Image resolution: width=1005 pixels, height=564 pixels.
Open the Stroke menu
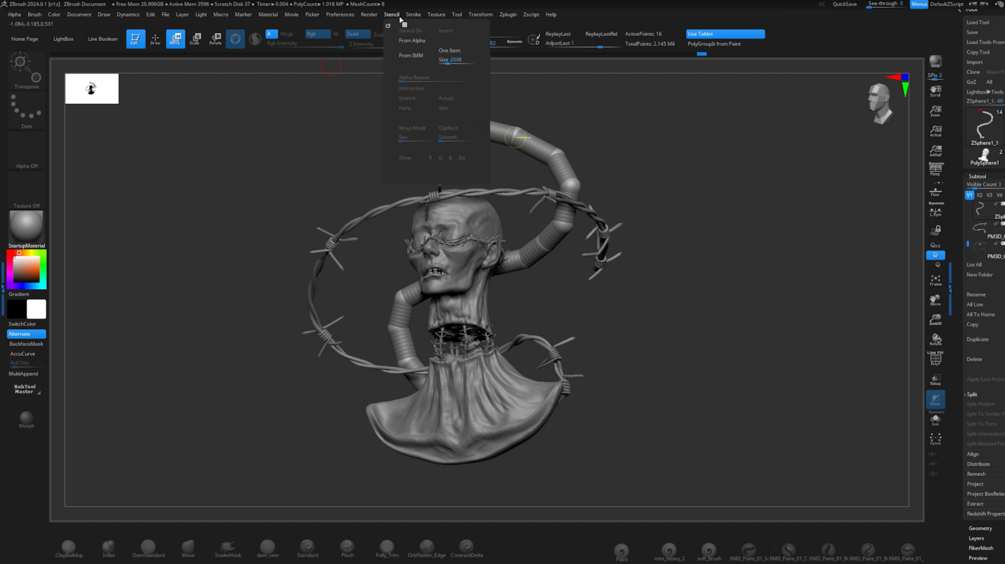coord(413,15)
